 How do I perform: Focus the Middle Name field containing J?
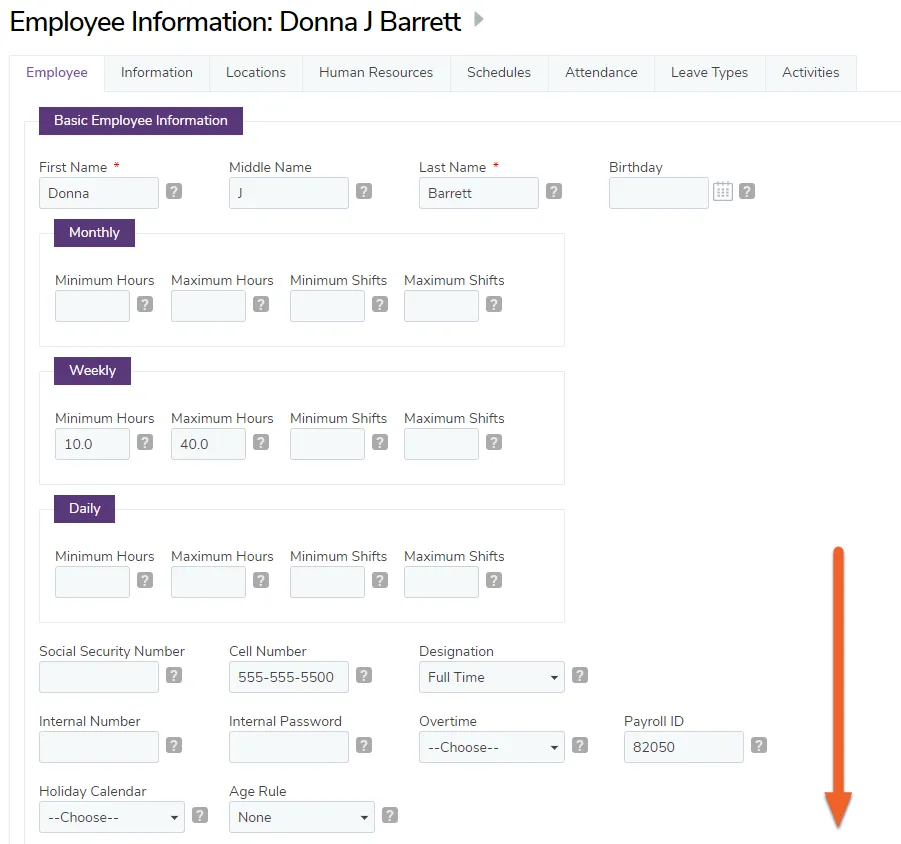289,193
